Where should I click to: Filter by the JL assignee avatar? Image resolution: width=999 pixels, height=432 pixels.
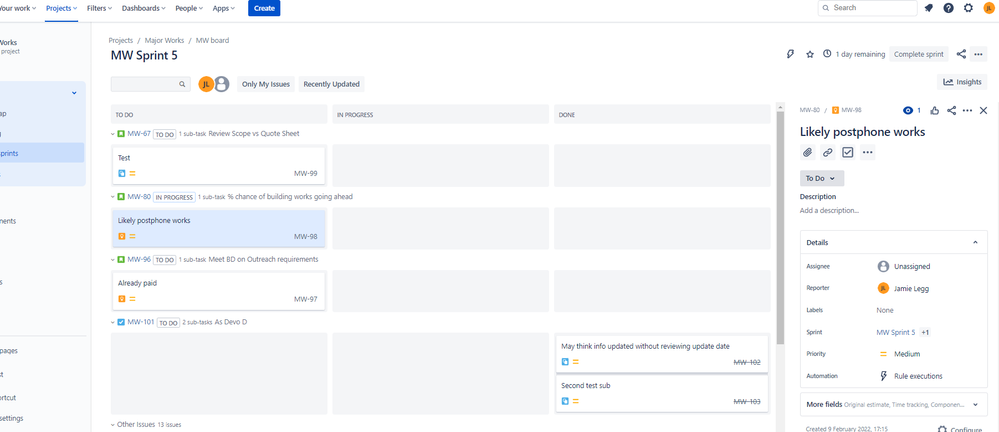[x=206, y=84]
